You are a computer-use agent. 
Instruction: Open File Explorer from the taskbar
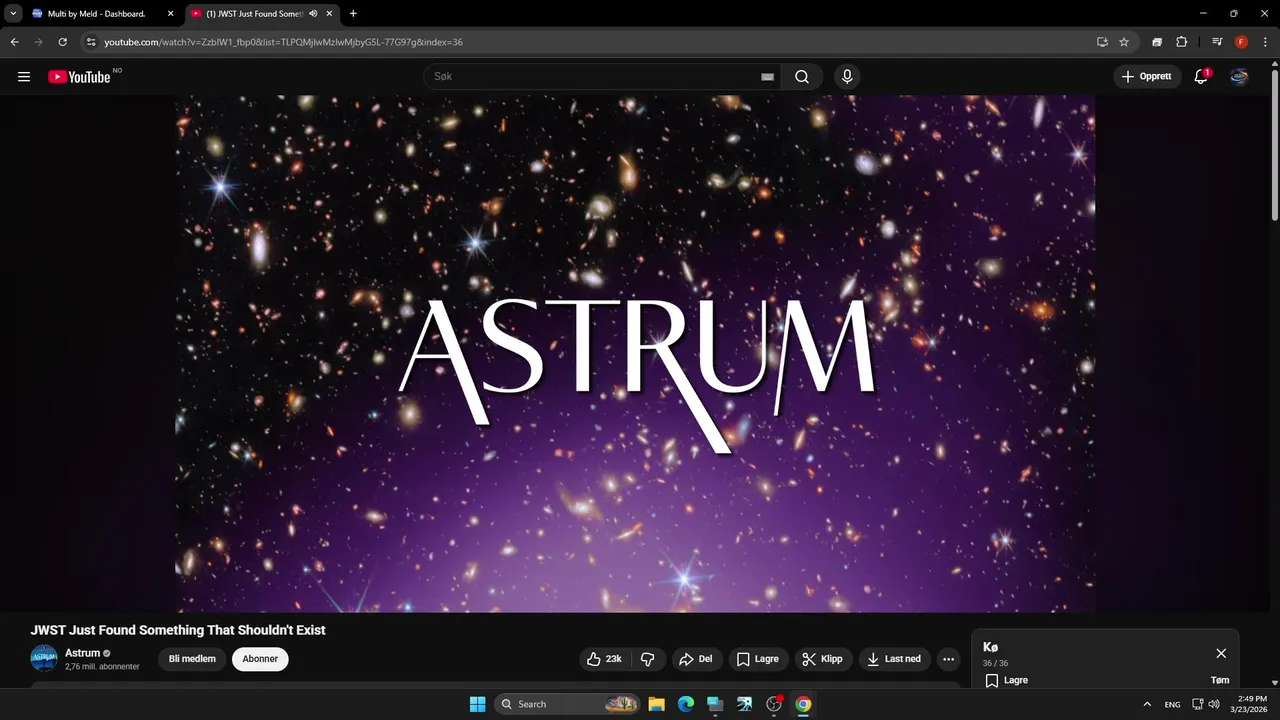coord(656,704)
